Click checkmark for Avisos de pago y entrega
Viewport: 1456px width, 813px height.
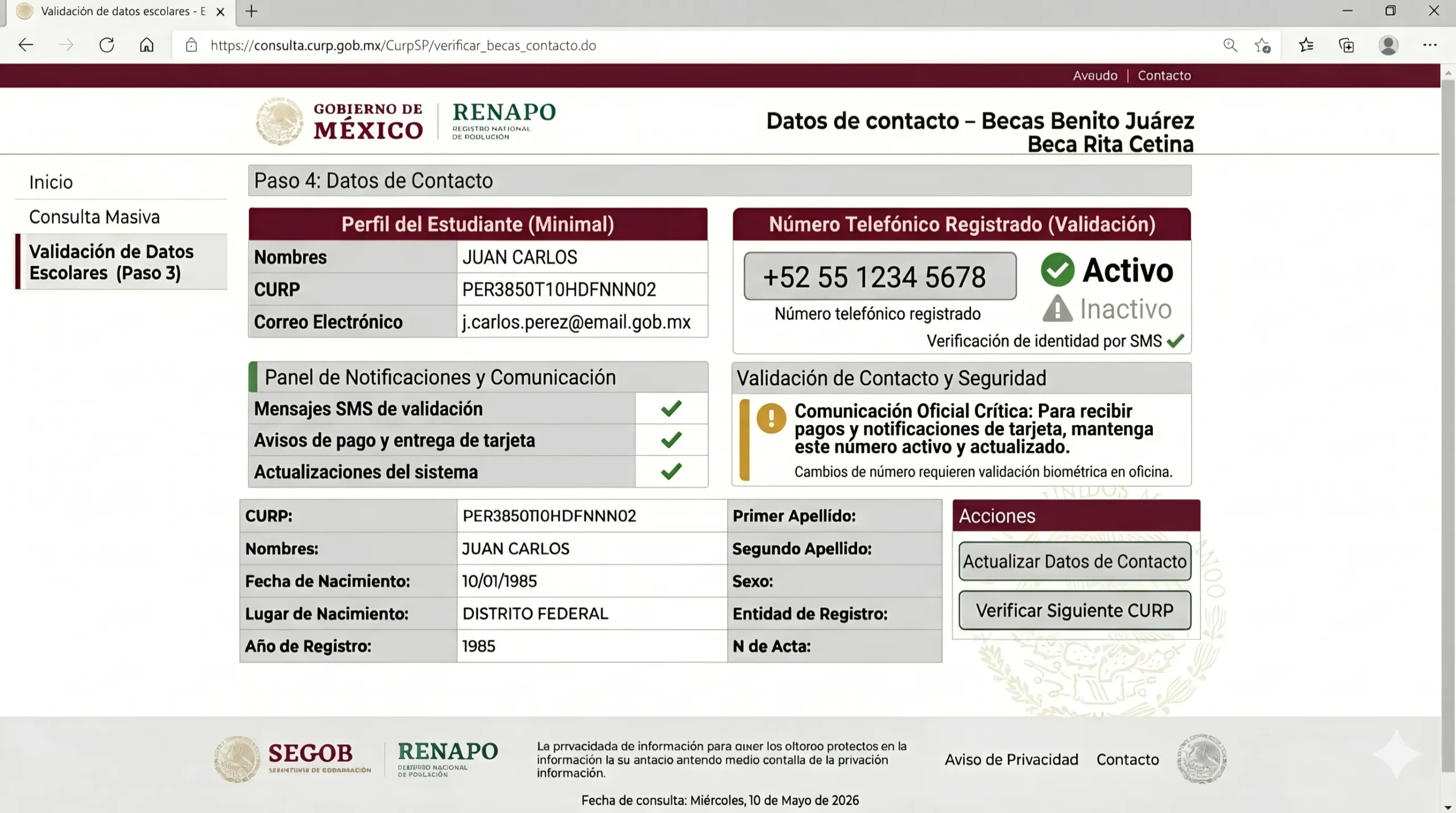pyautogui.click(x=671, y=439)
